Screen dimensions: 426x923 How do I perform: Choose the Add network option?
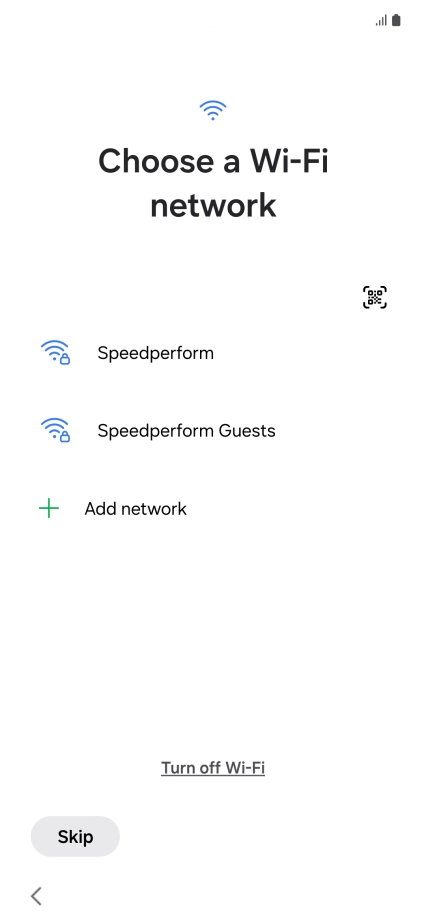click(135, 509)
